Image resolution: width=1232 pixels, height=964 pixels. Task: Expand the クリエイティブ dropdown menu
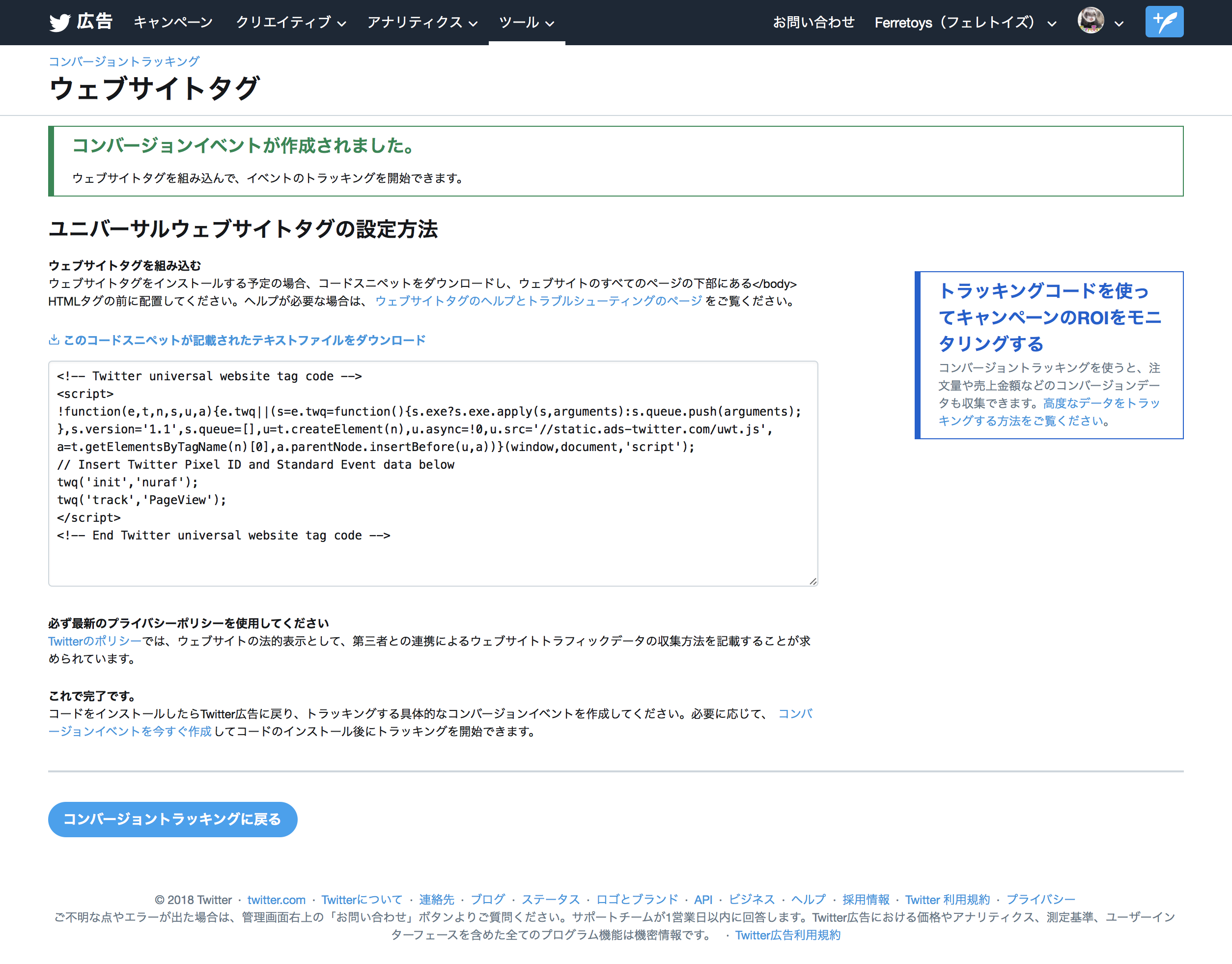click(291, 23)
